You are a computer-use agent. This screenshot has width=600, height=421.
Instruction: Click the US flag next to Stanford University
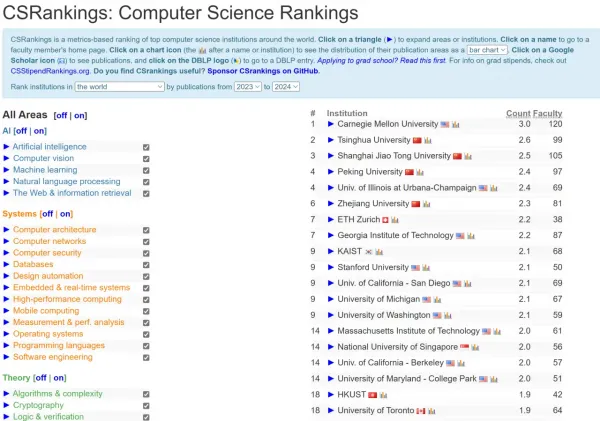point(416,268)
